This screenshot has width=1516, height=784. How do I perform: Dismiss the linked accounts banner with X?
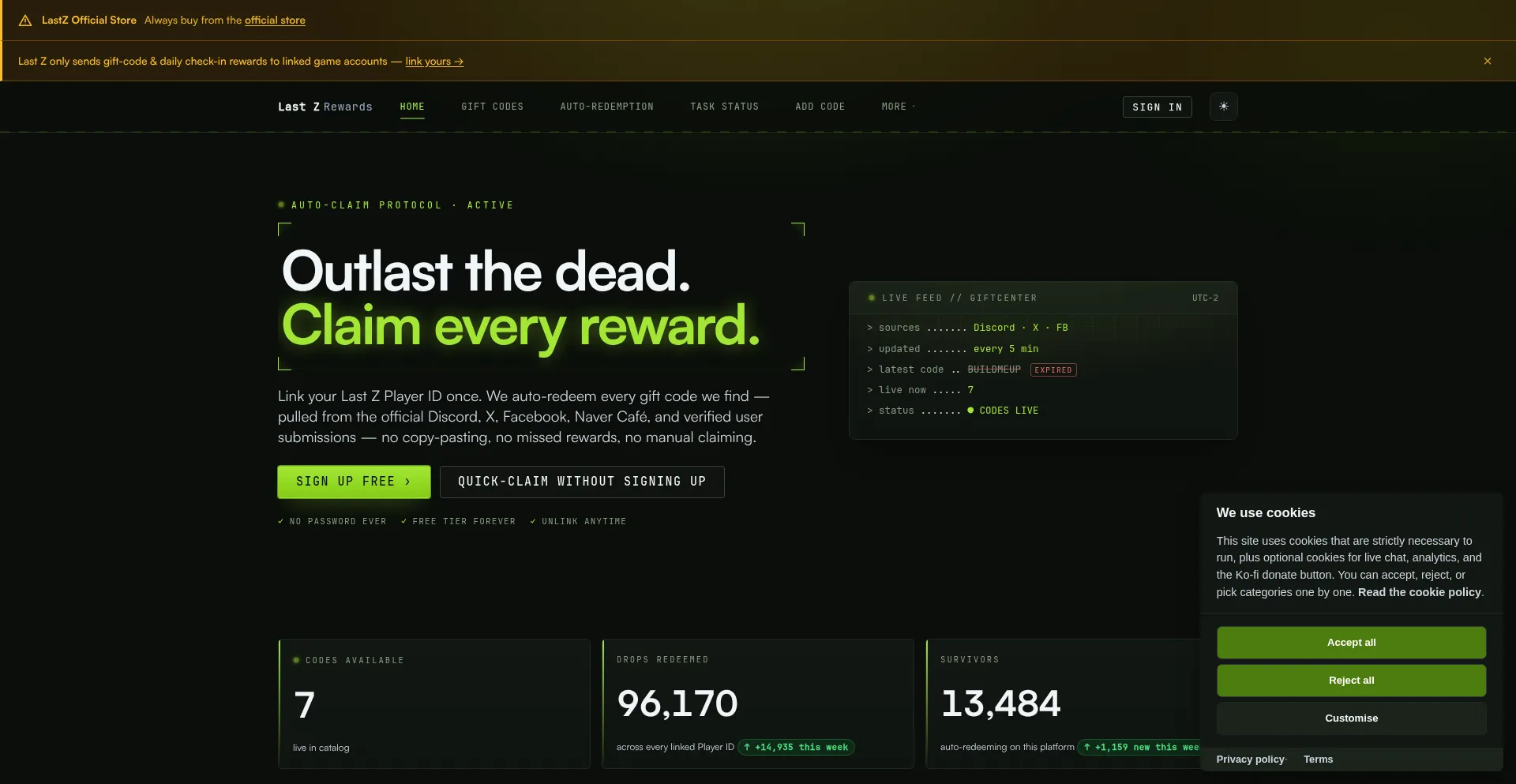pos(1488,61)
